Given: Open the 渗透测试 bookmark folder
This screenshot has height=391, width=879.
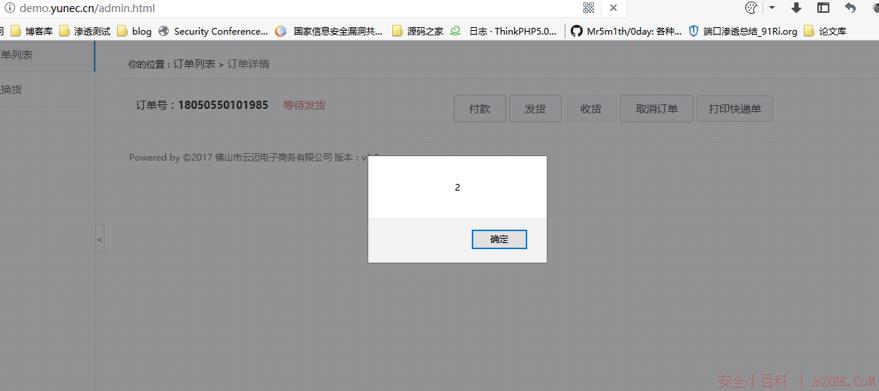Looking at the screenshot, I should (x=85, y=31).
